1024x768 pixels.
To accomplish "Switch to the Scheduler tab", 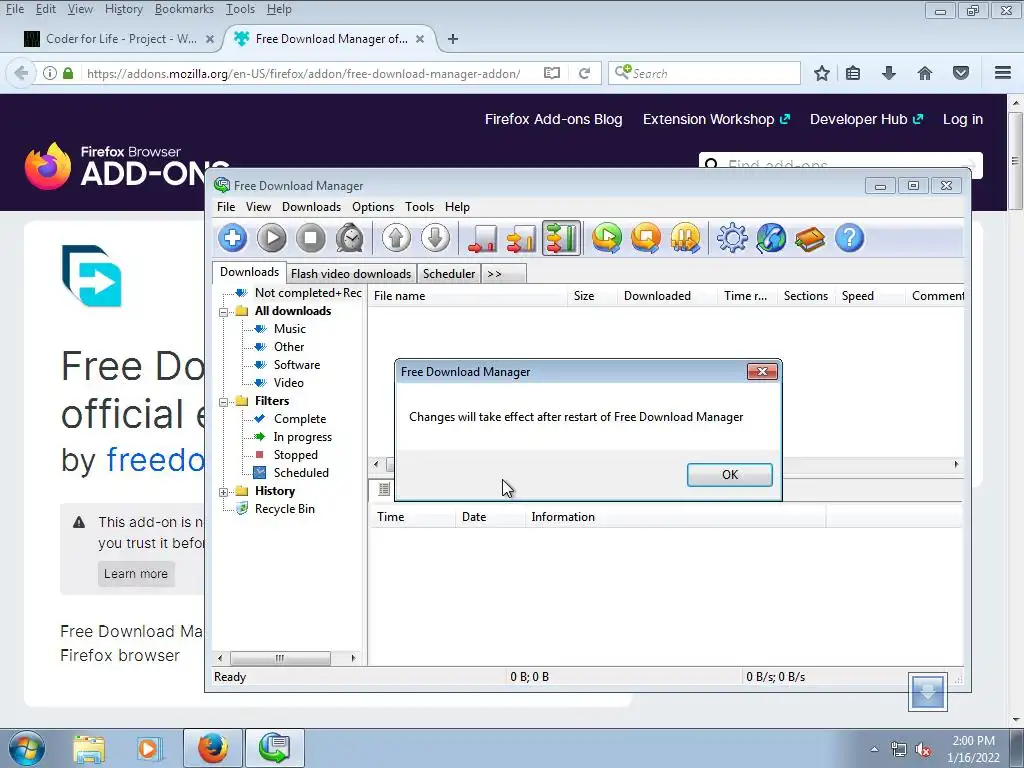I will (449, 274).
